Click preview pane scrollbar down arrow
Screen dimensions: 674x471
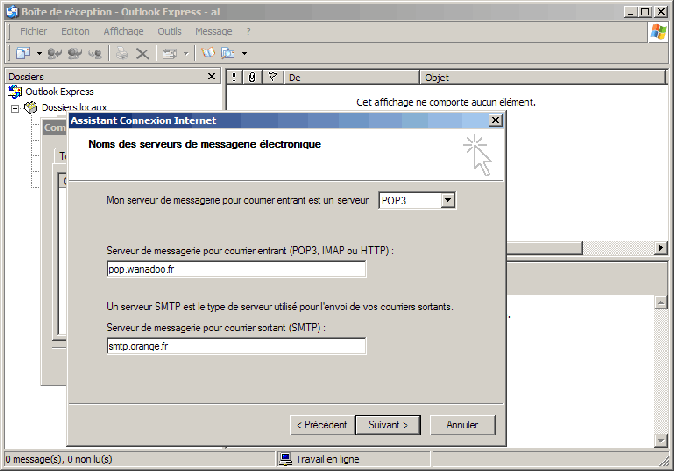[661, 440]
